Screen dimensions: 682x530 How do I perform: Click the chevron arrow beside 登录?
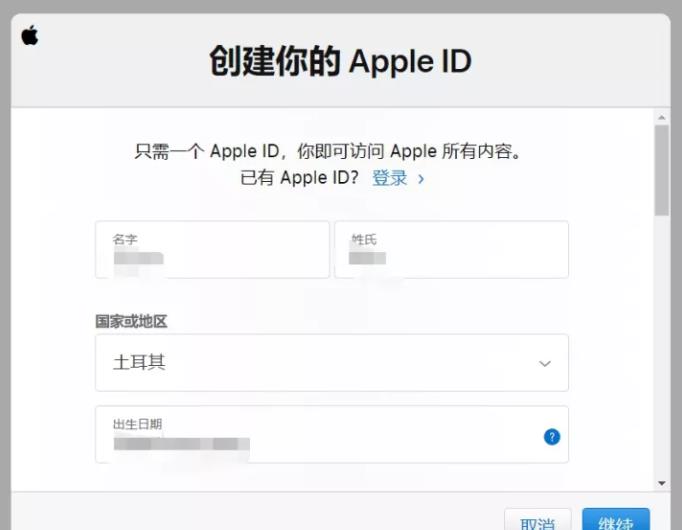click(x=421, y=179)
